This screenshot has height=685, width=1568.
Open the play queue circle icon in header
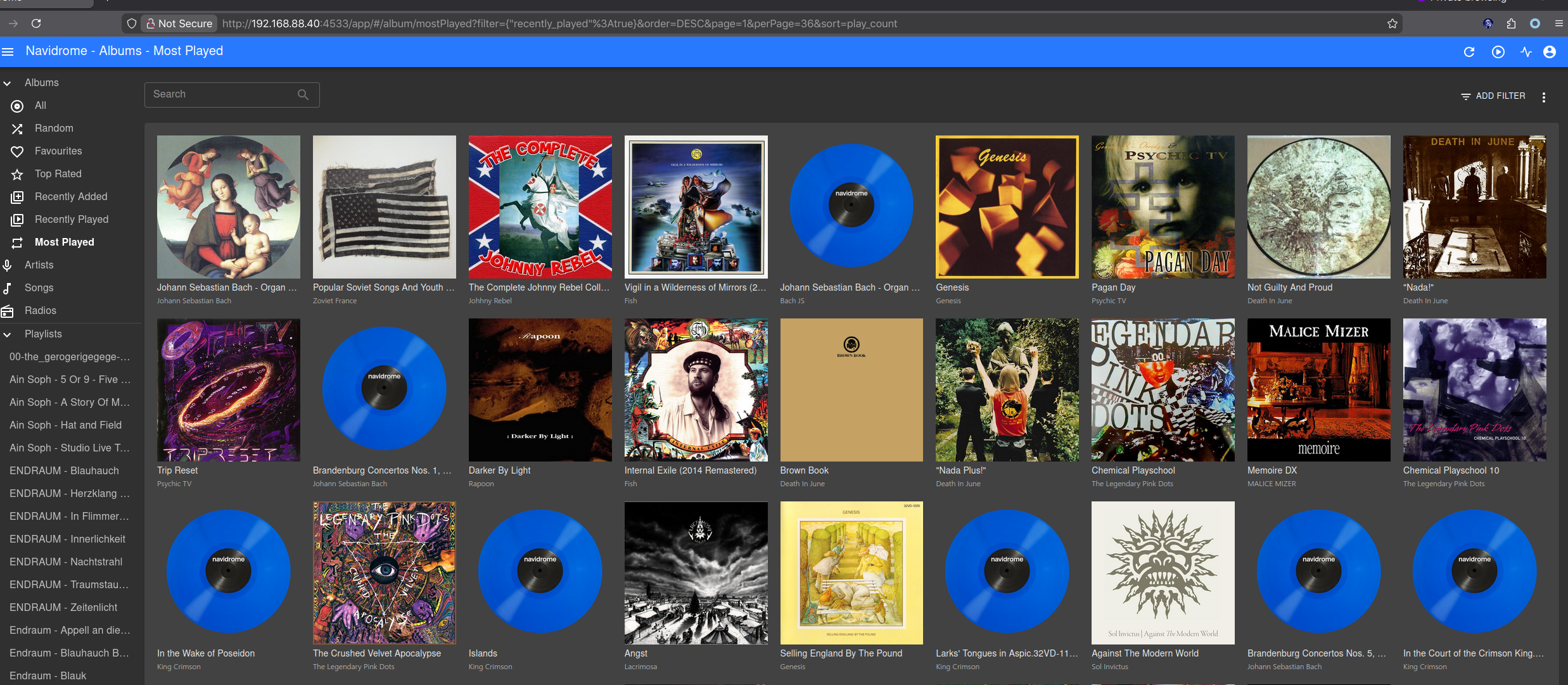pyautogui.click(x=1498, y=52)
